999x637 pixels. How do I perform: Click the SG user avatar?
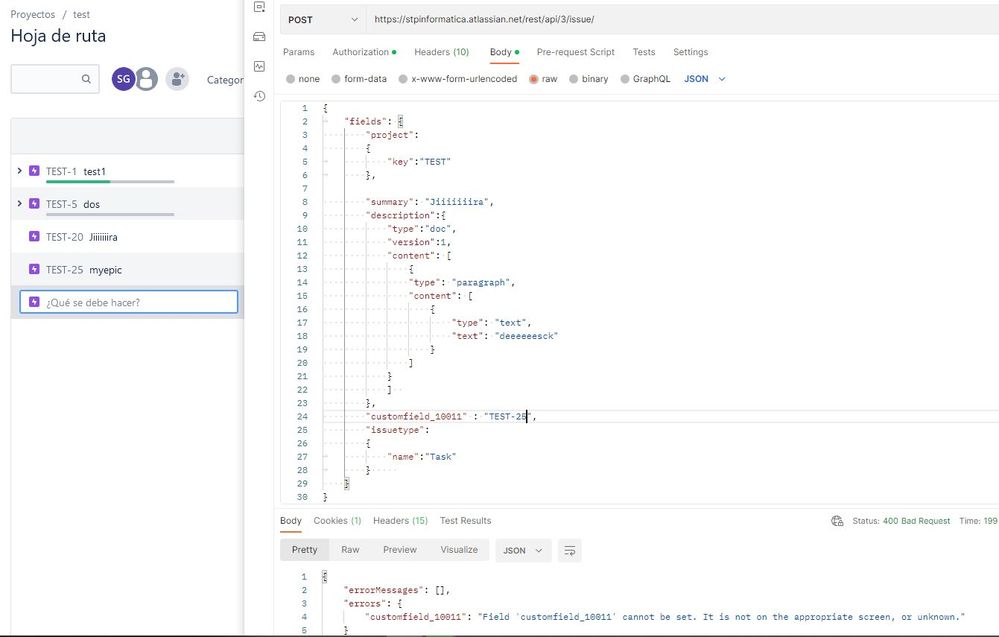pos(123,79)
